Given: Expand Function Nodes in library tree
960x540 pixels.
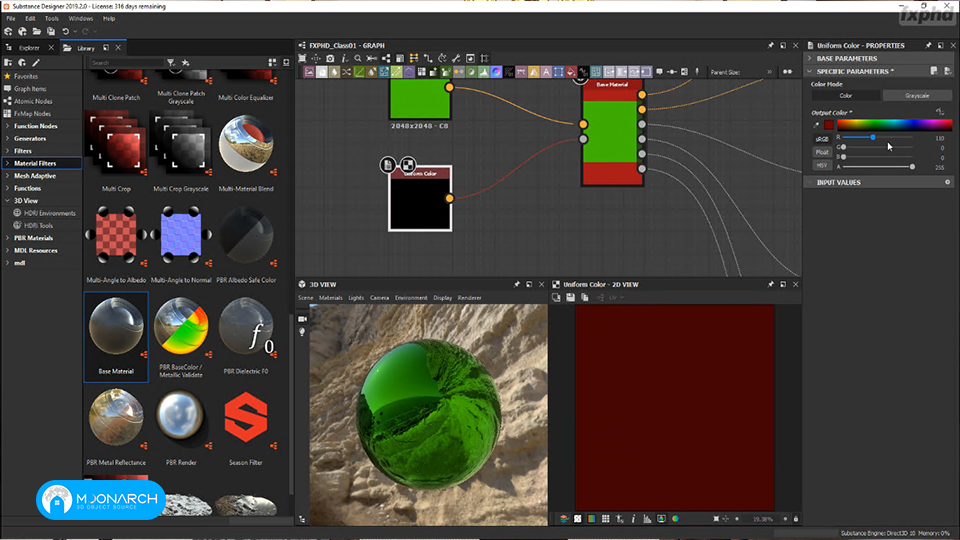Looking at the screenshot, I should click(x=7, y=126).
